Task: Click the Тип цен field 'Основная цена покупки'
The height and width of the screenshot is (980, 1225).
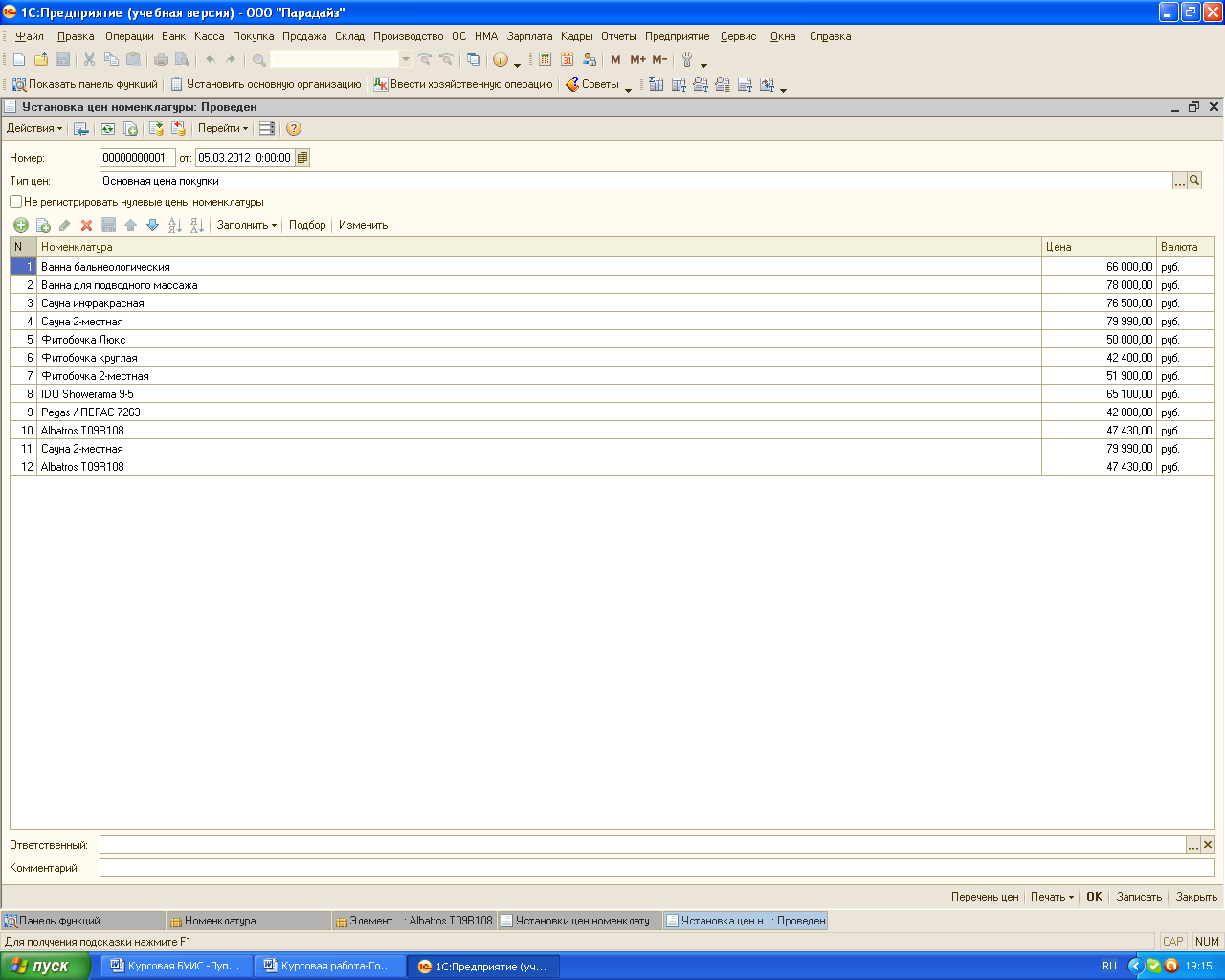Action: point(636,181)
